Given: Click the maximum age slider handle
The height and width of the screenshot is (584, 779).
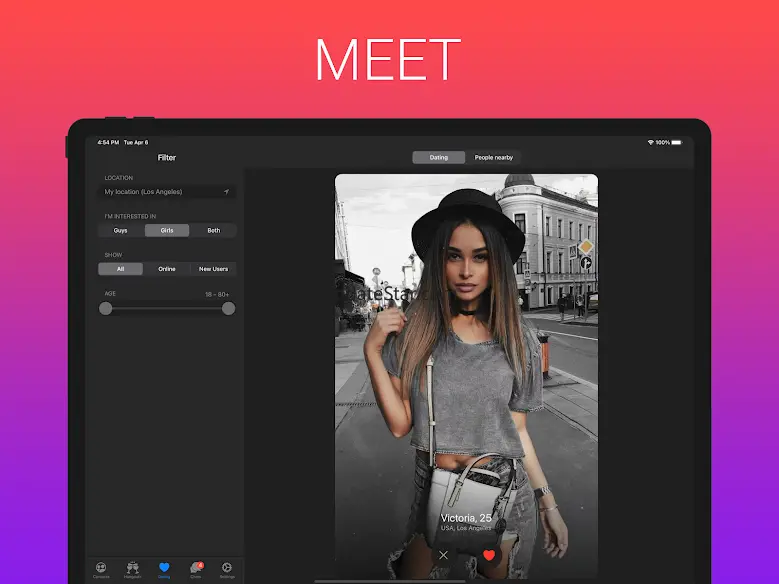Looking at the screenshot, I should click(x=228, y=309).
